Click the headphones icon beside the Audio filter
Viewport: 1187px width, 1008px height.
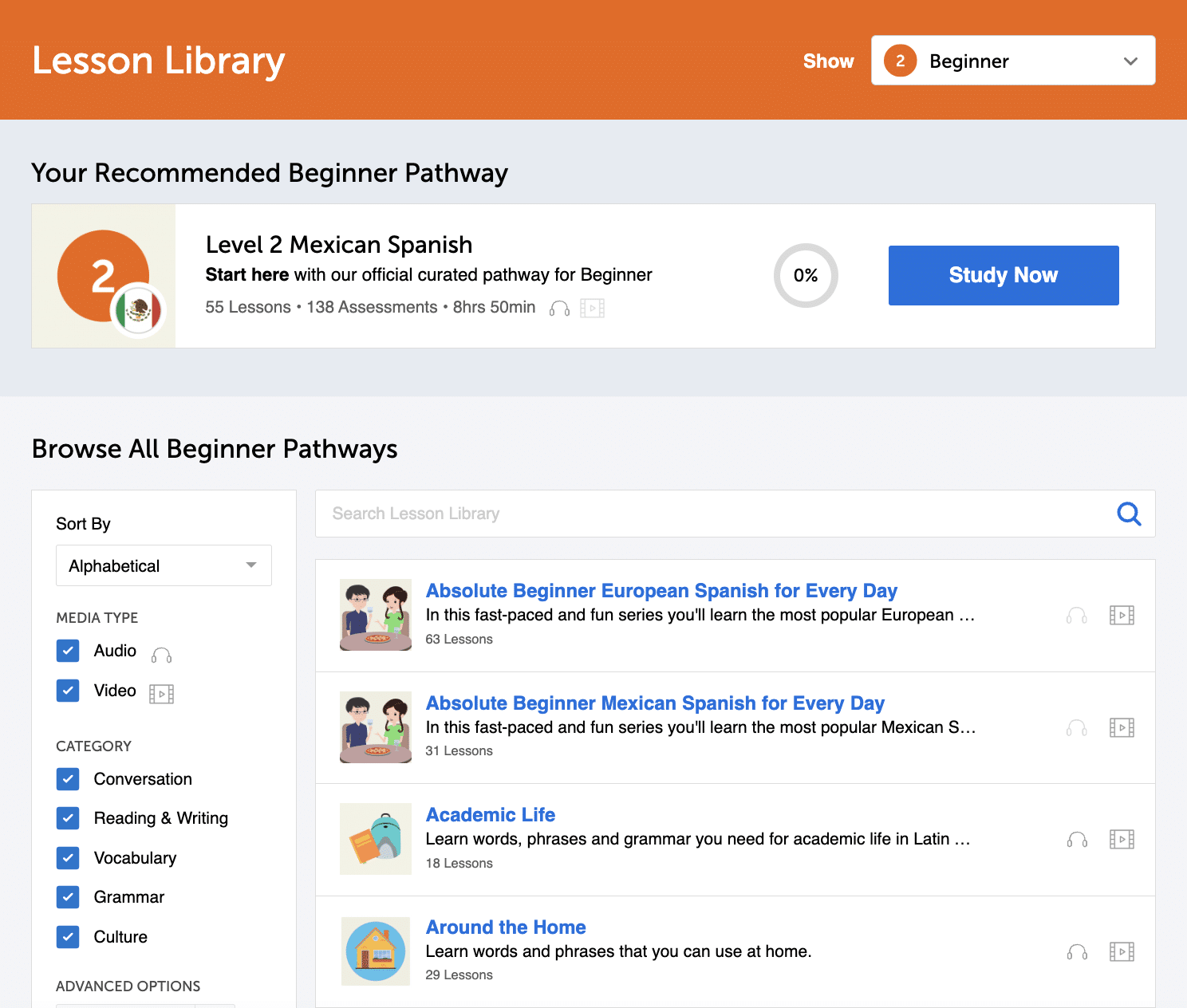click(161, 654)
